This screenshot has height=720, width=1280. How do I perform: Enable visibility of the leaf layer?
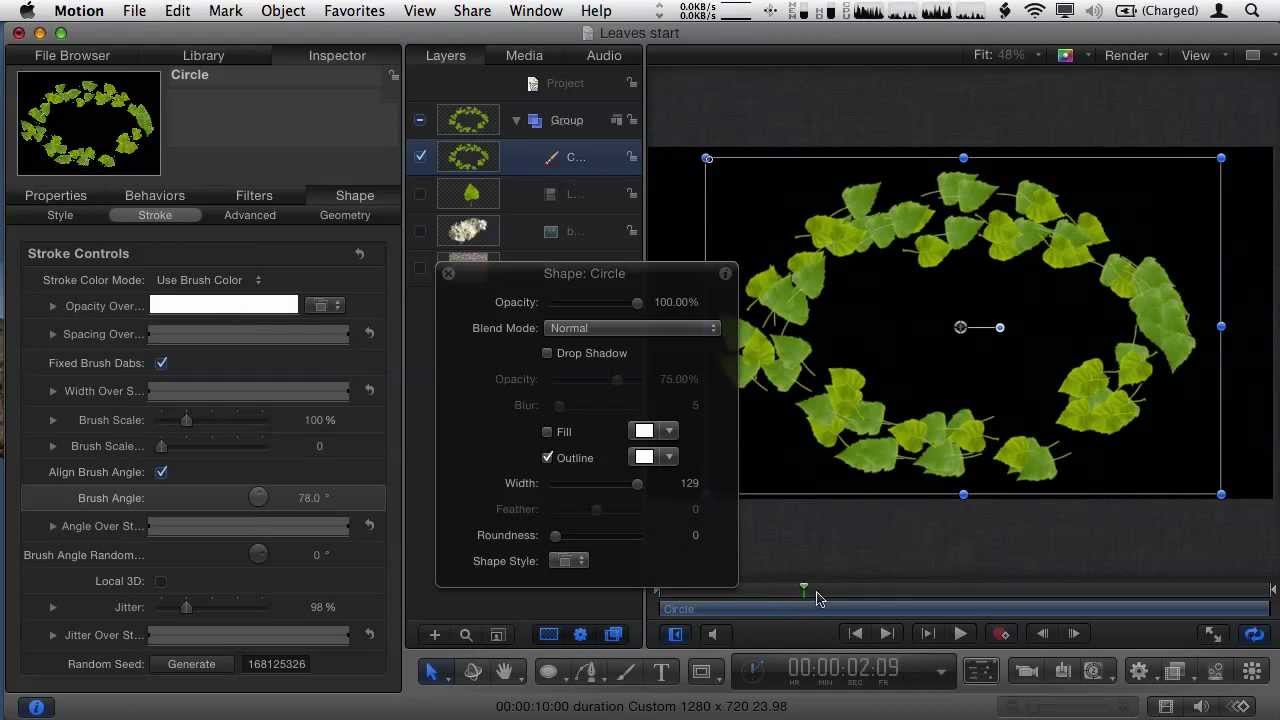pyautogui.click(x=420, y=194)
